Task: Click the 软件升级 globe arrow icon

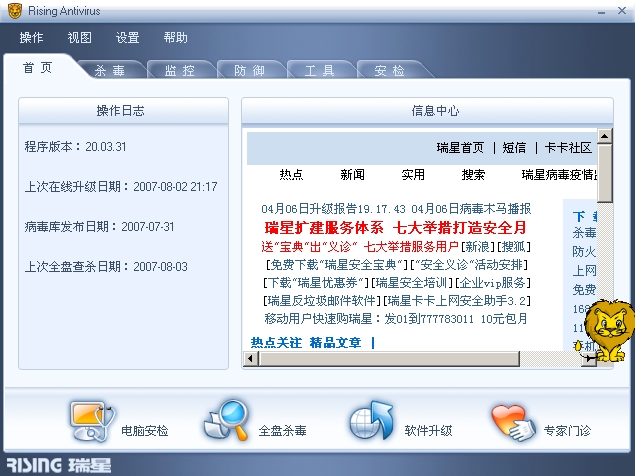Action: (371, 421)
